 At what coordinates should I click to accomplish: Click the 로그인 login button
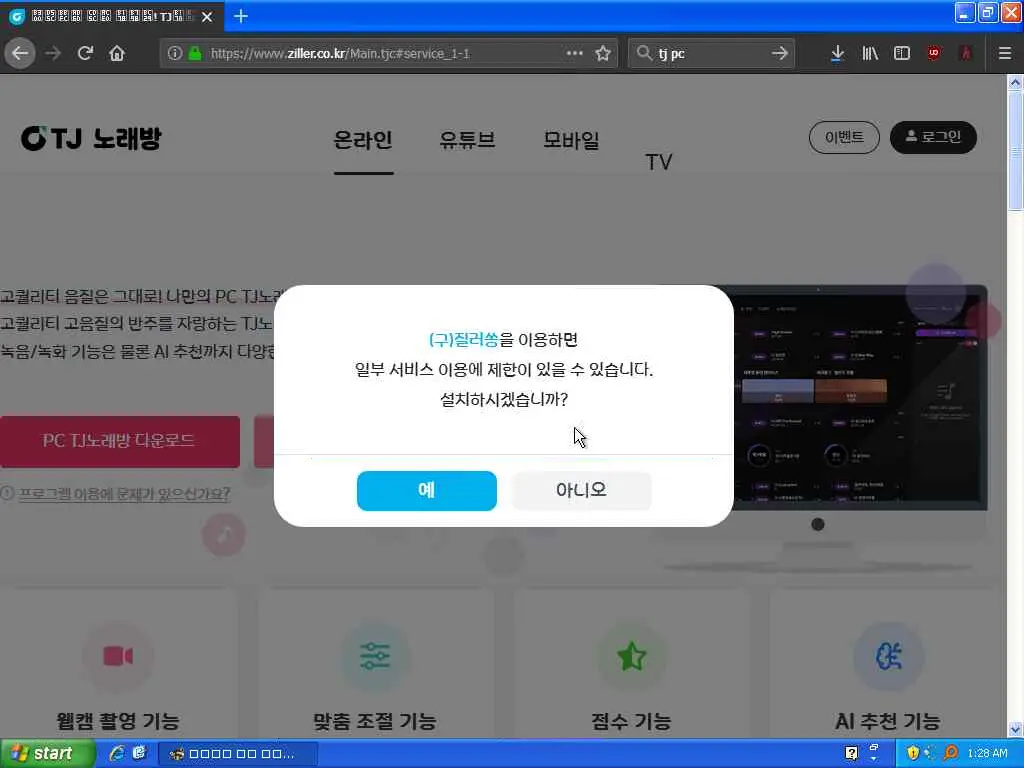coord(933,137)
